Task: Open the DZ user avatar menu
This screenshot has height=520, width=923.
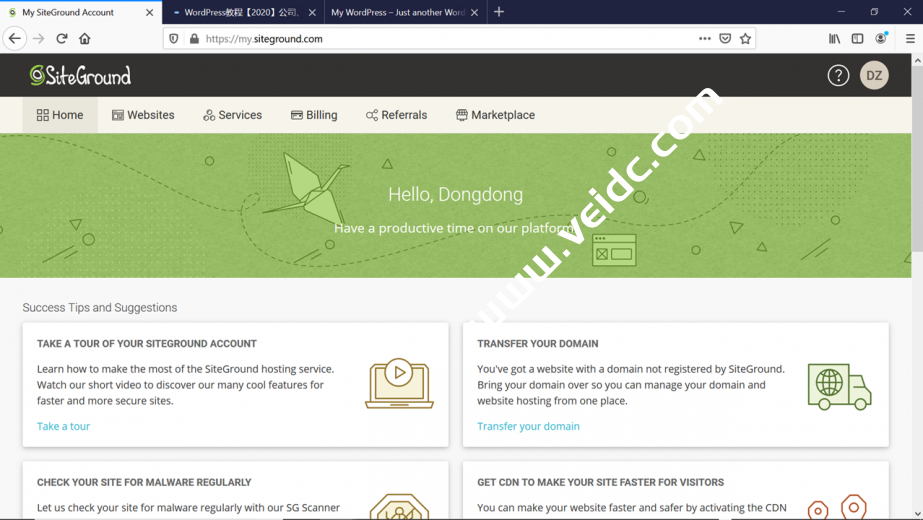Action: click(874, 76)
